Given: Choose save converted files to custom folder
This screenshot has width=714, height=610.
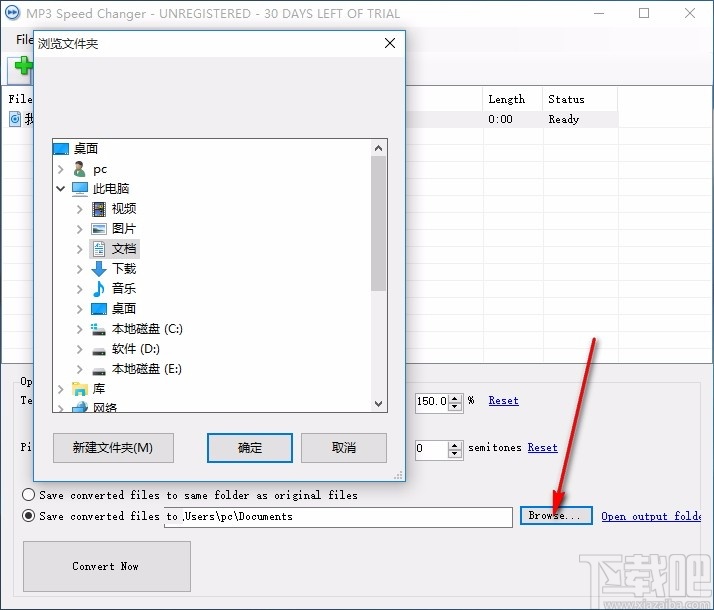Looking at the screenshot, I should pos(28,516).
